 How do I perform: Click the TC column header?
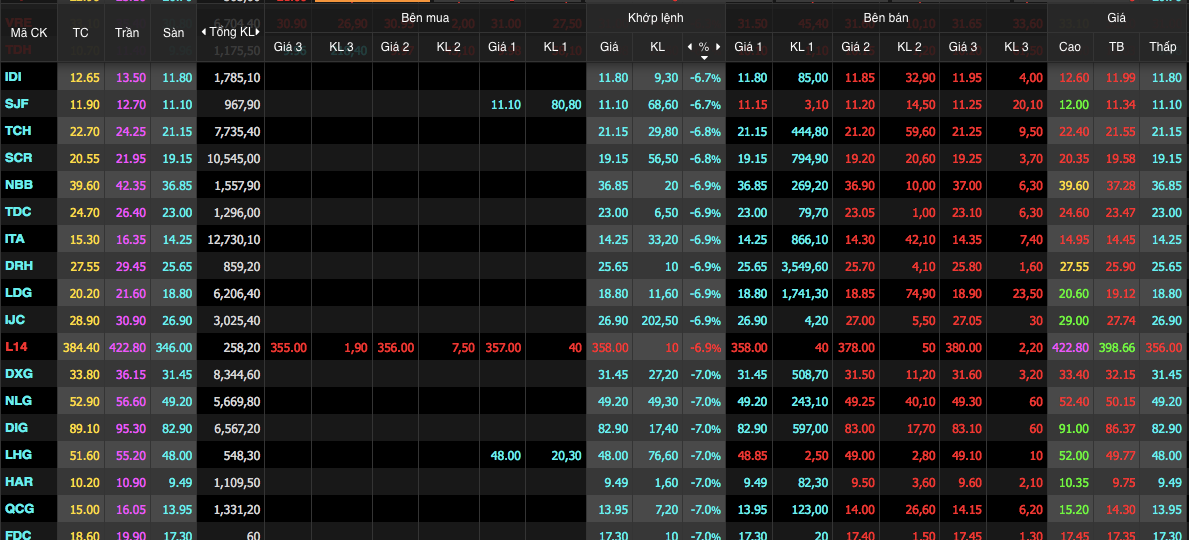81,32
